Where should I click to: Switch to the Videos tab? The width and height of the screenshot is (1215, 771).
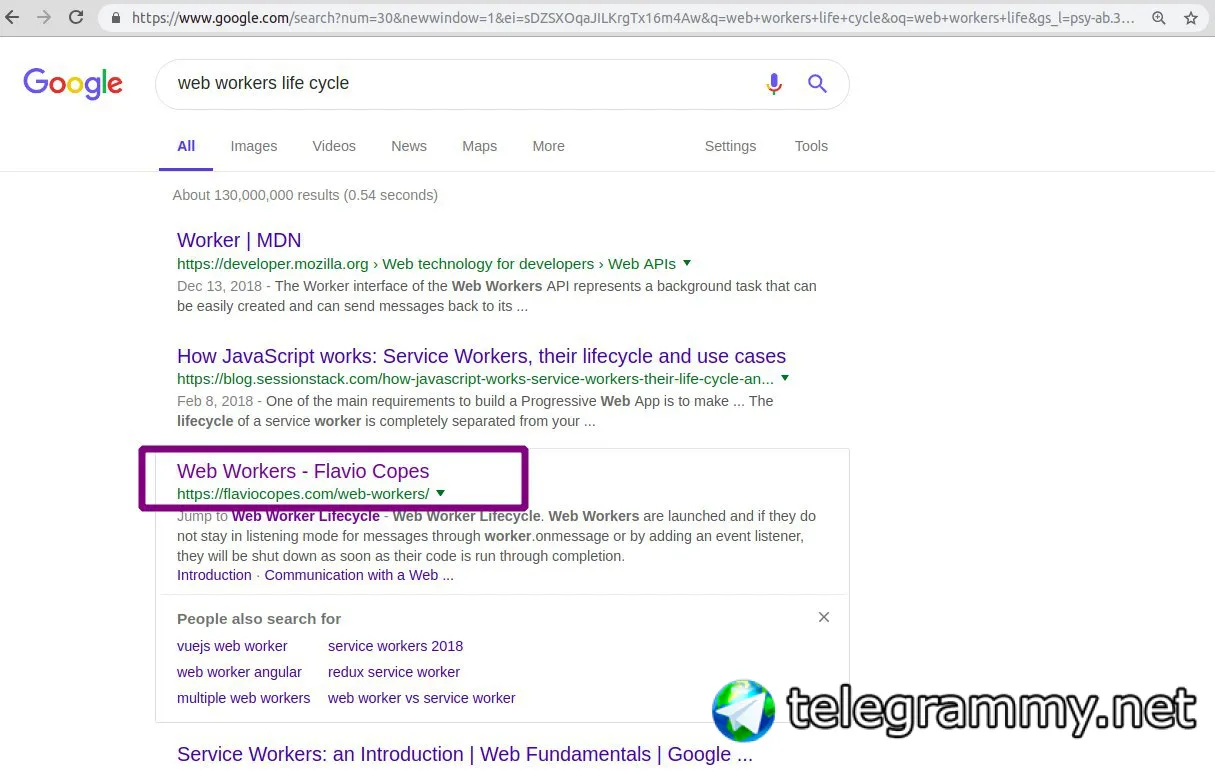tap(334, 146)
